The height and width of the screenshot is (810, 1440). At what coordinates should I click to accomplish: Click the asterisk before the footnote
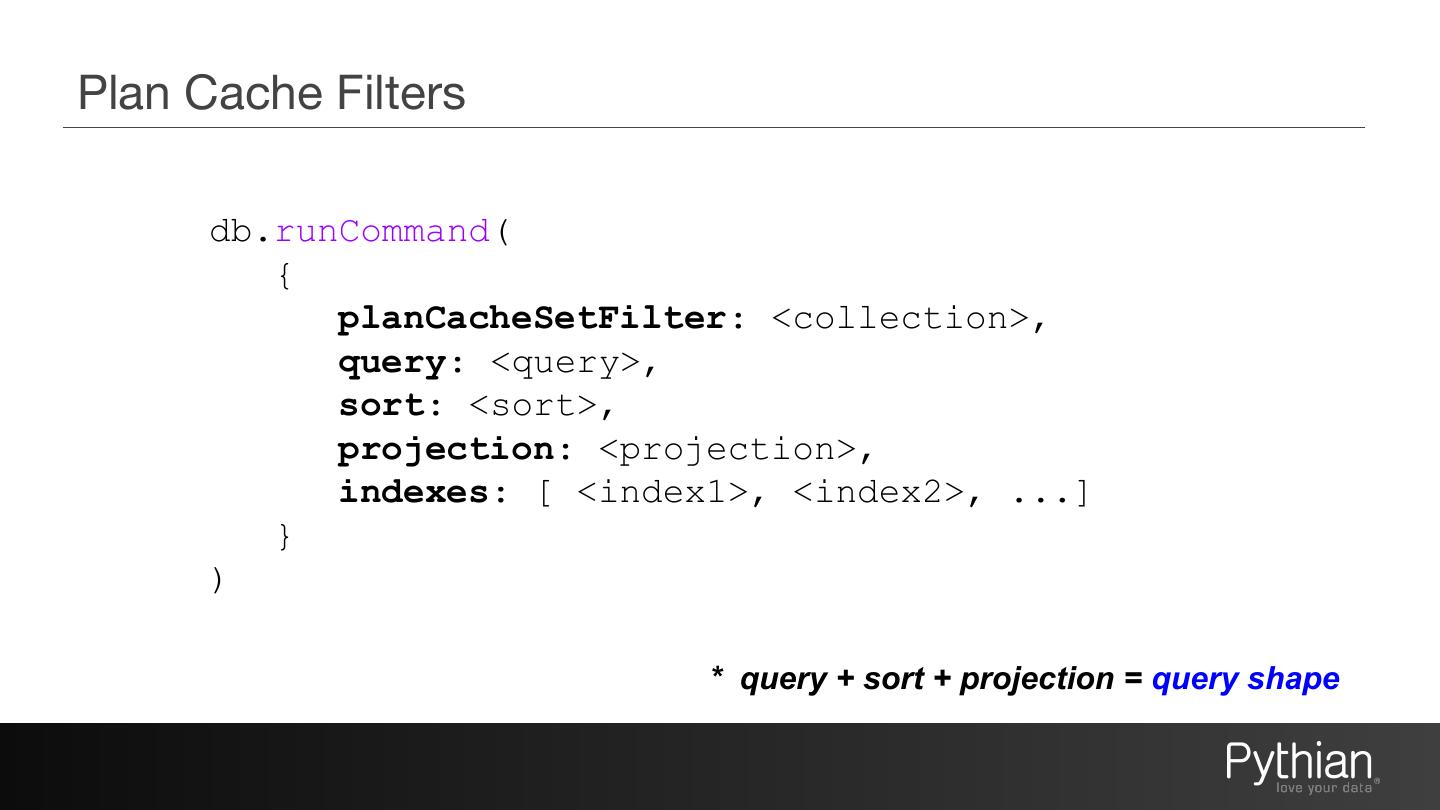tap(717, 675)
